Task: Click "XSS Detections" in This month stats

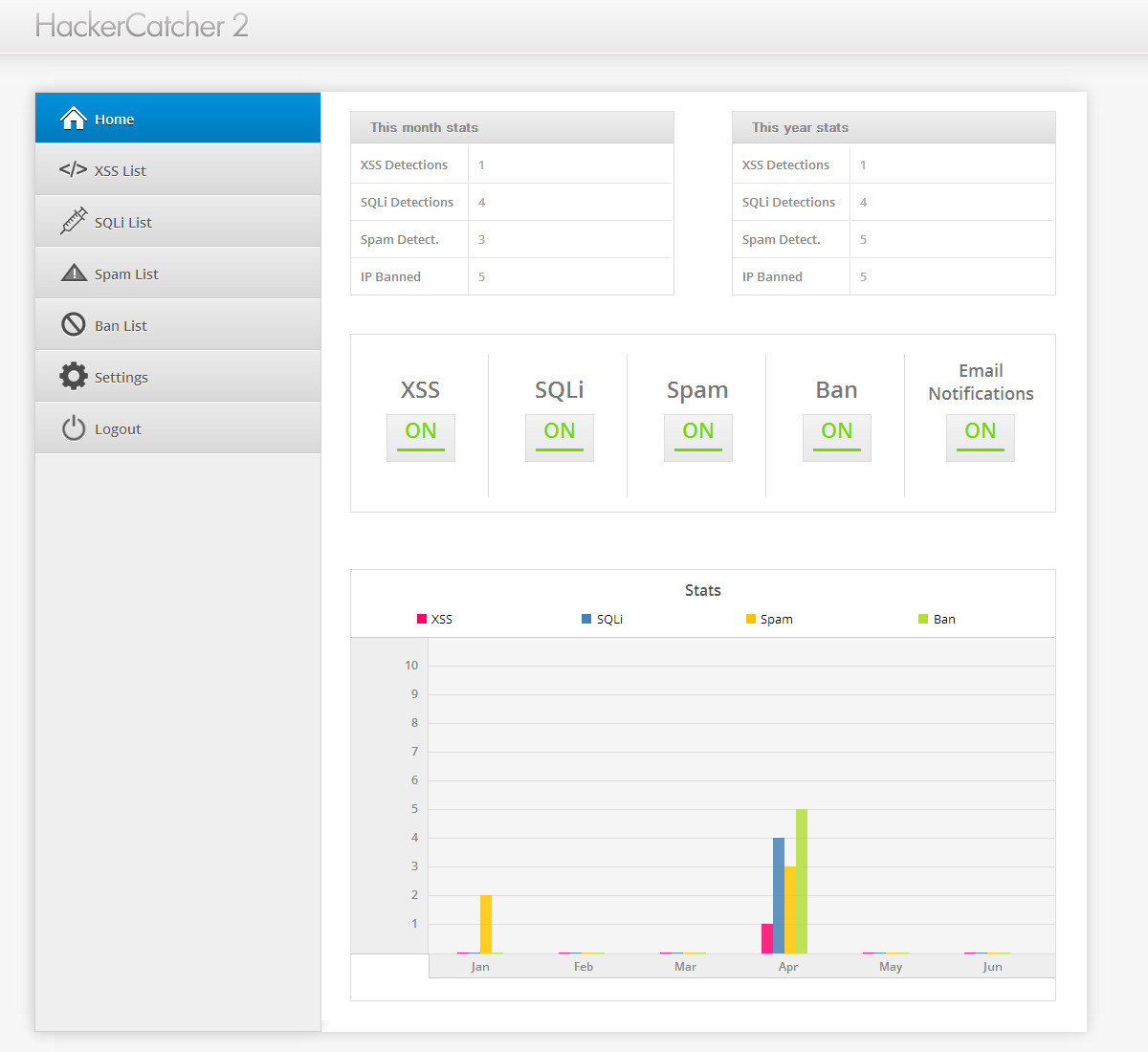Action: coord(404,164)
